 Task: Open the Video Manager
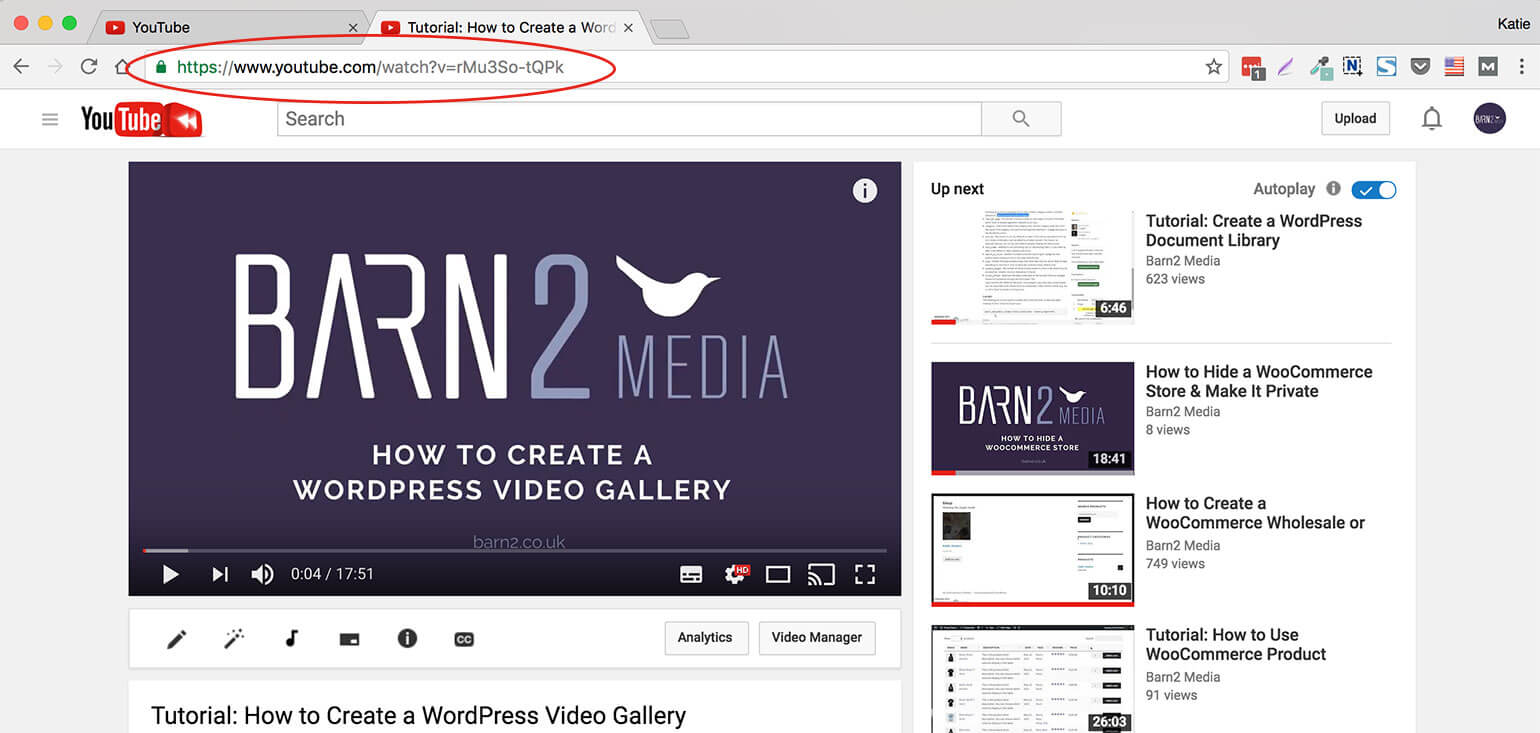click(816, 637)
